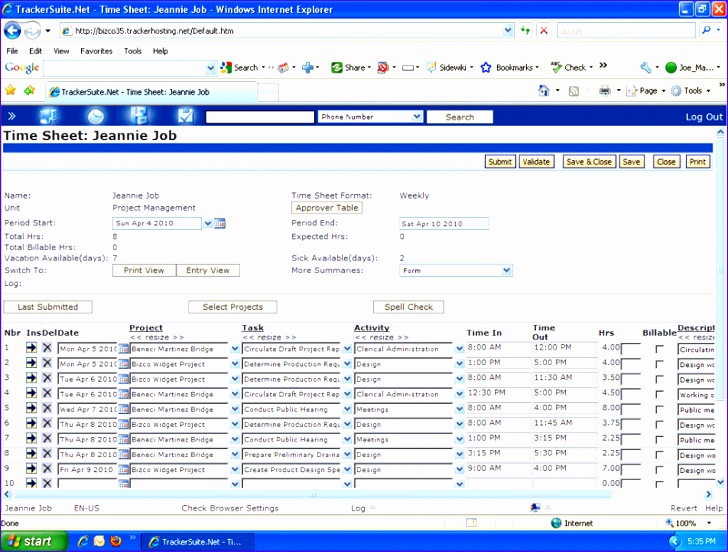The width and height of the screenshot is (728, 552).
Task: Open the Project dropdown for row 5
Action: 234,409
